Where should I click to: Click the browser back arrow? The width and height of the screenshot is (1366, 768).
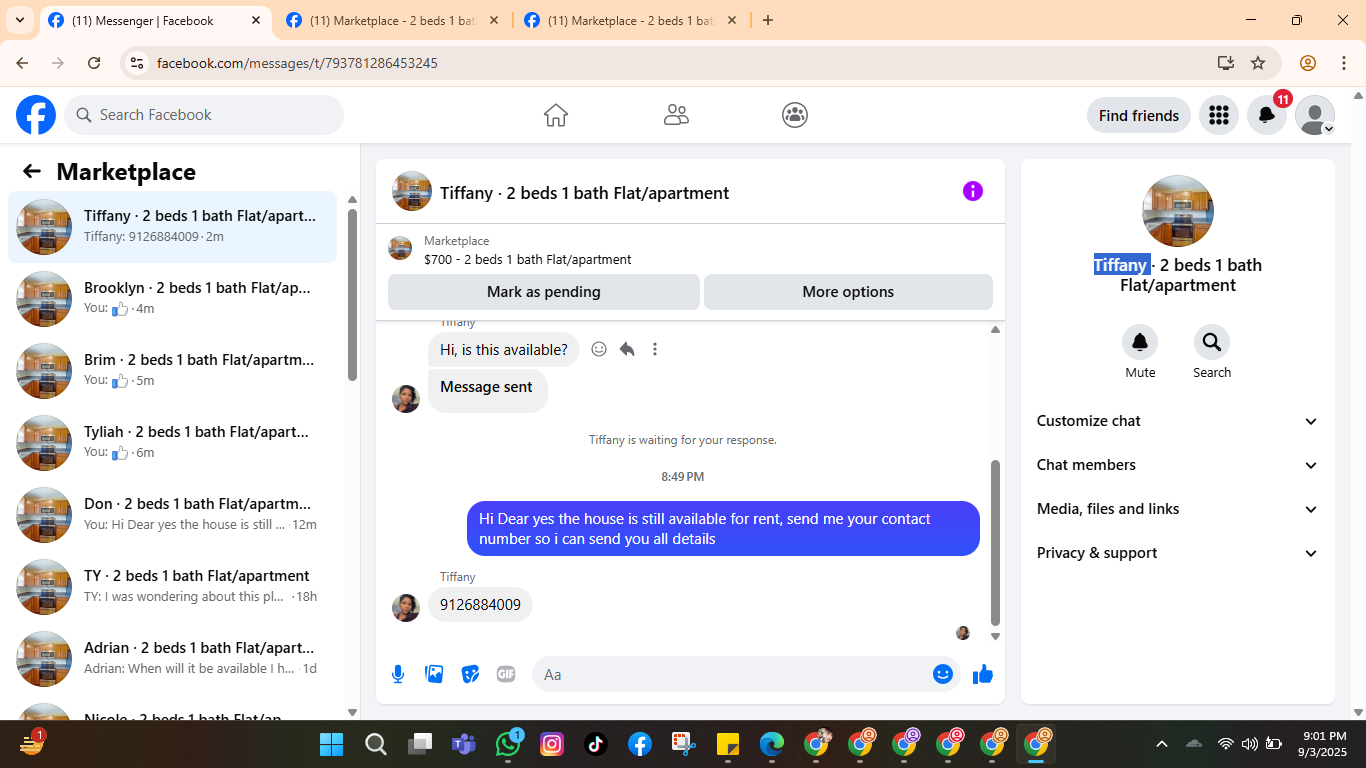coord(22,63)
